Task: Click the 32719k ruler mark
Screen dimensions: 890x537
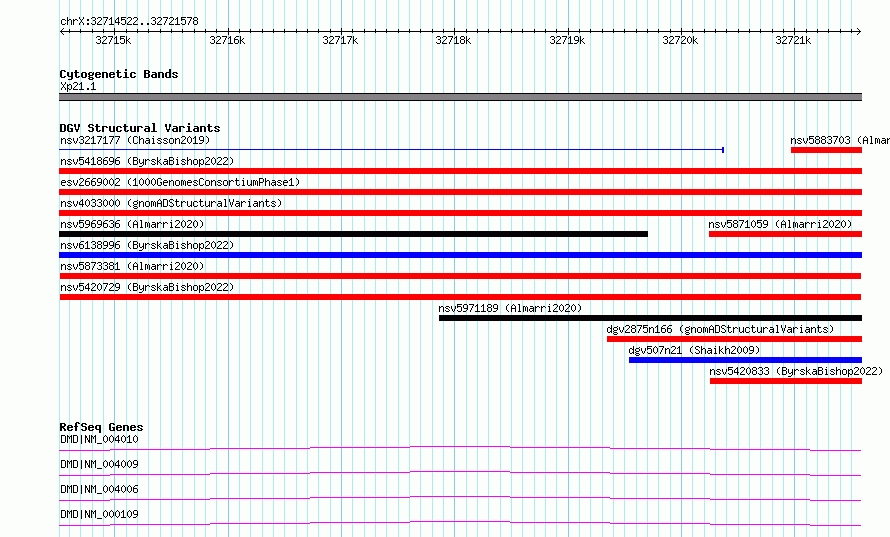Action: tap(567, 40)
